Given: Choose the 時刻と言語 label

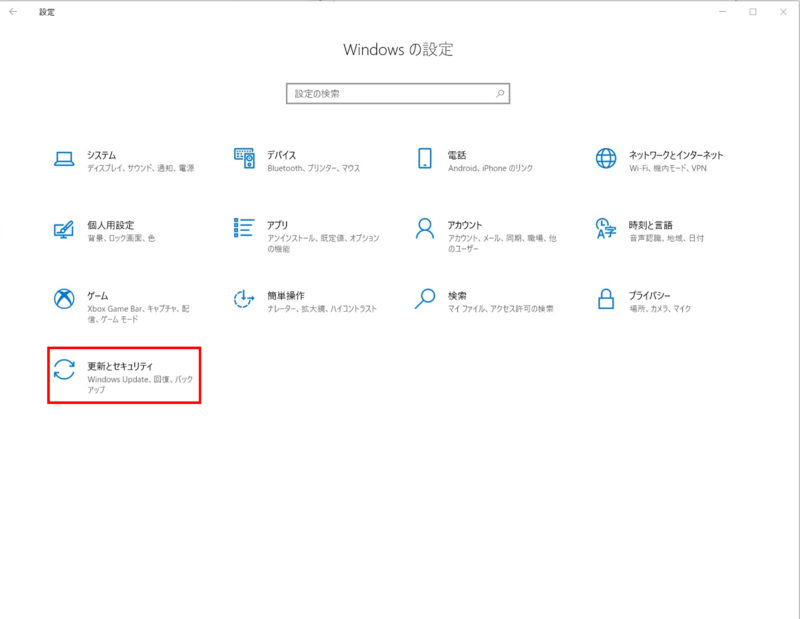Looking at the screenshot, I should pyautogui.click(x=651, y=225).
